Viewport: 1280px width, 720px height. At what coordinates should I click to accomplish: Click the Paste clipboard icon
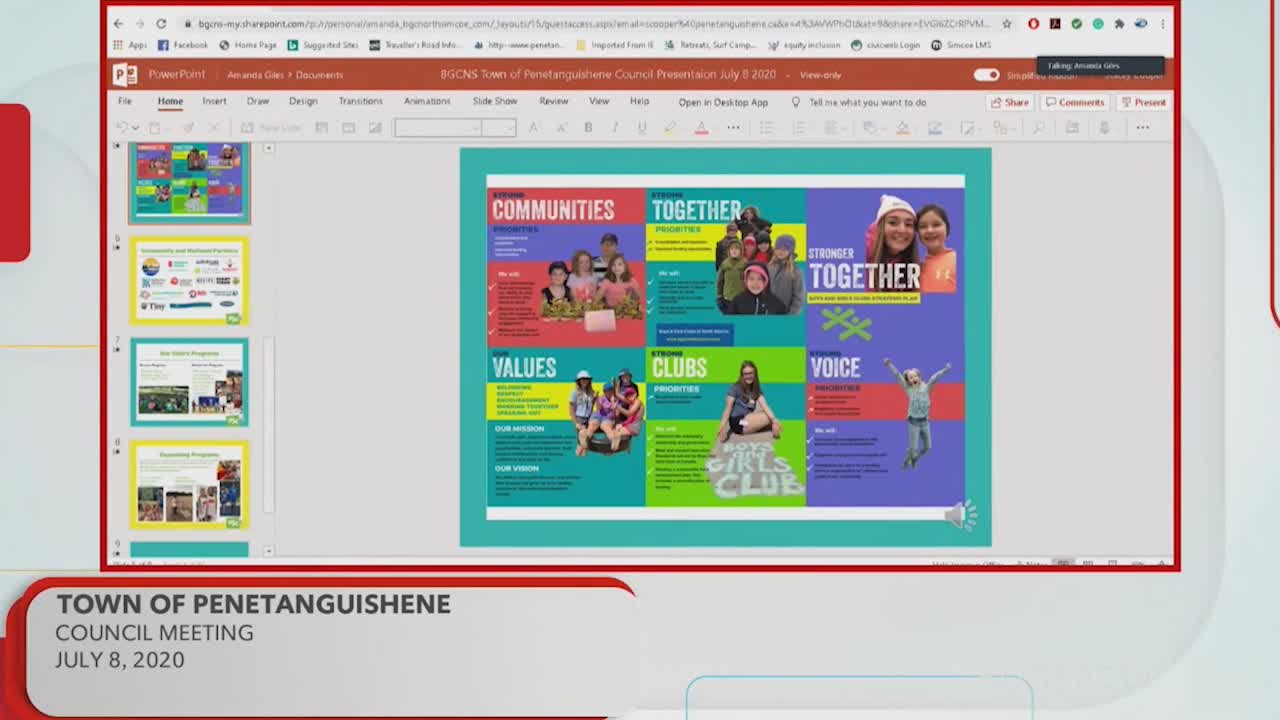[x=154, y=128]
